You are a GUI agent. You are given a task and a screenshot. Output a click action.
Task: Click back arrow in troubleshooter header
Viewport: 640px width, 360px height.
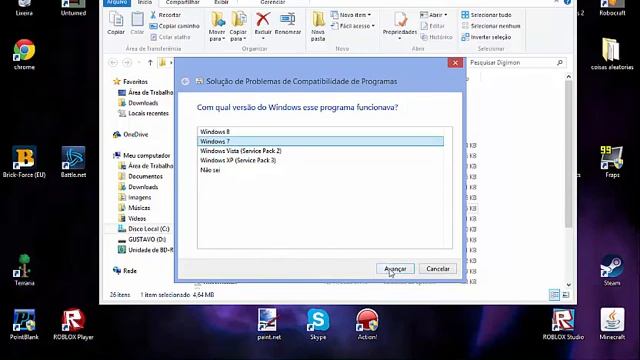[x=185, y=82]
